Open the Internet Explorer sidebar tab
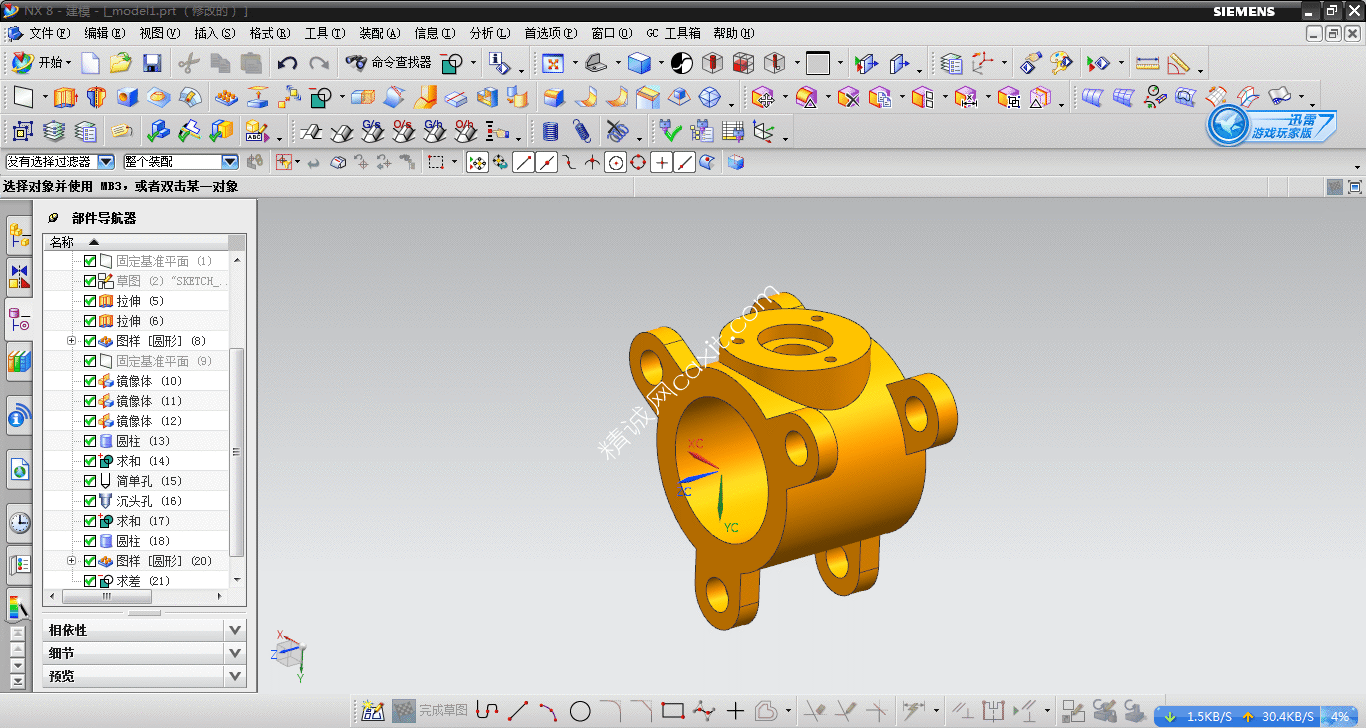Viewport: 1366px width, 728px height. [19, 467]
